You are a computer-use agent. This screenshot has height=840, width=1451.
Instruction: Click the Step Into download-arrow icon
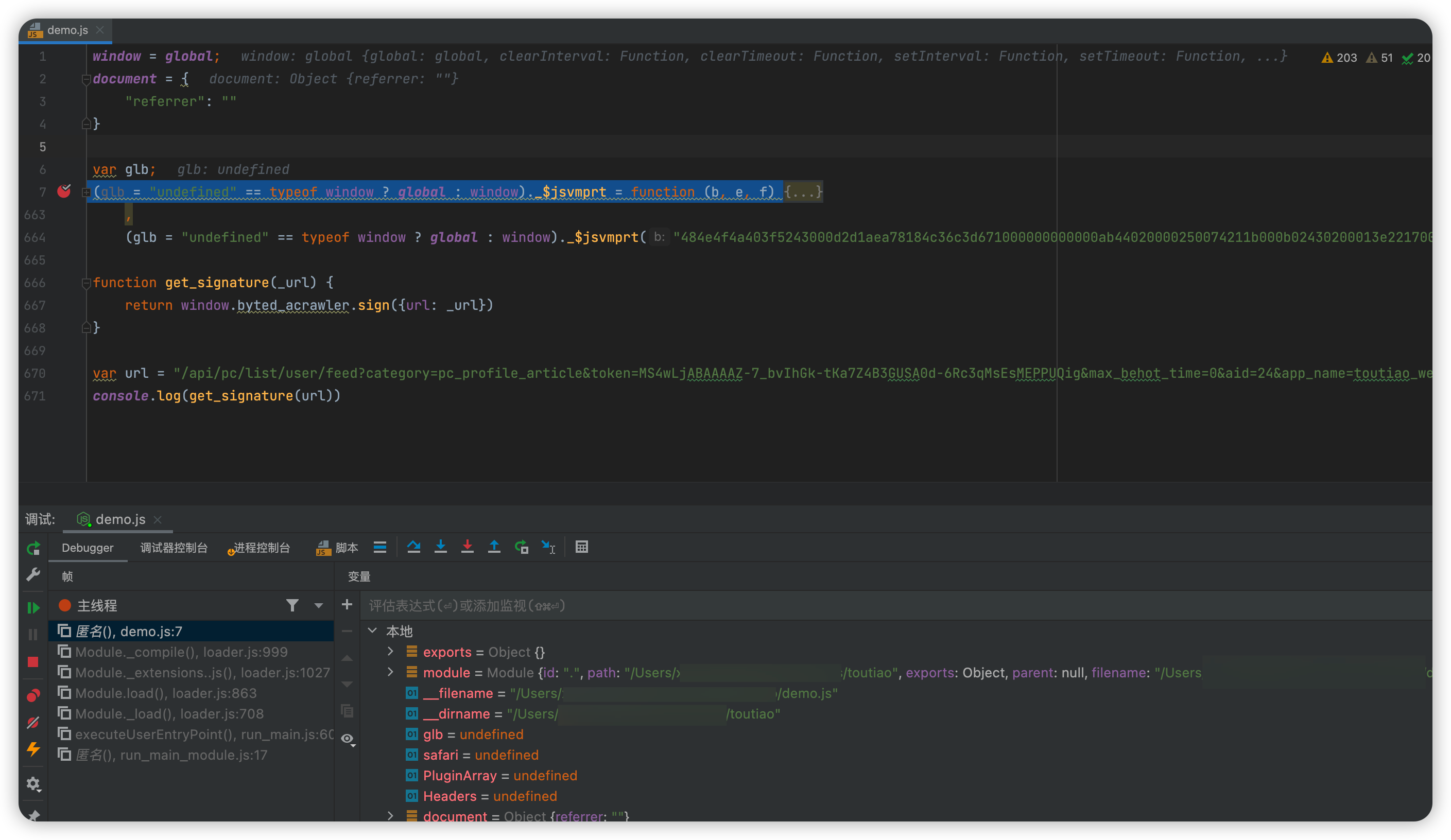point(440,547)
